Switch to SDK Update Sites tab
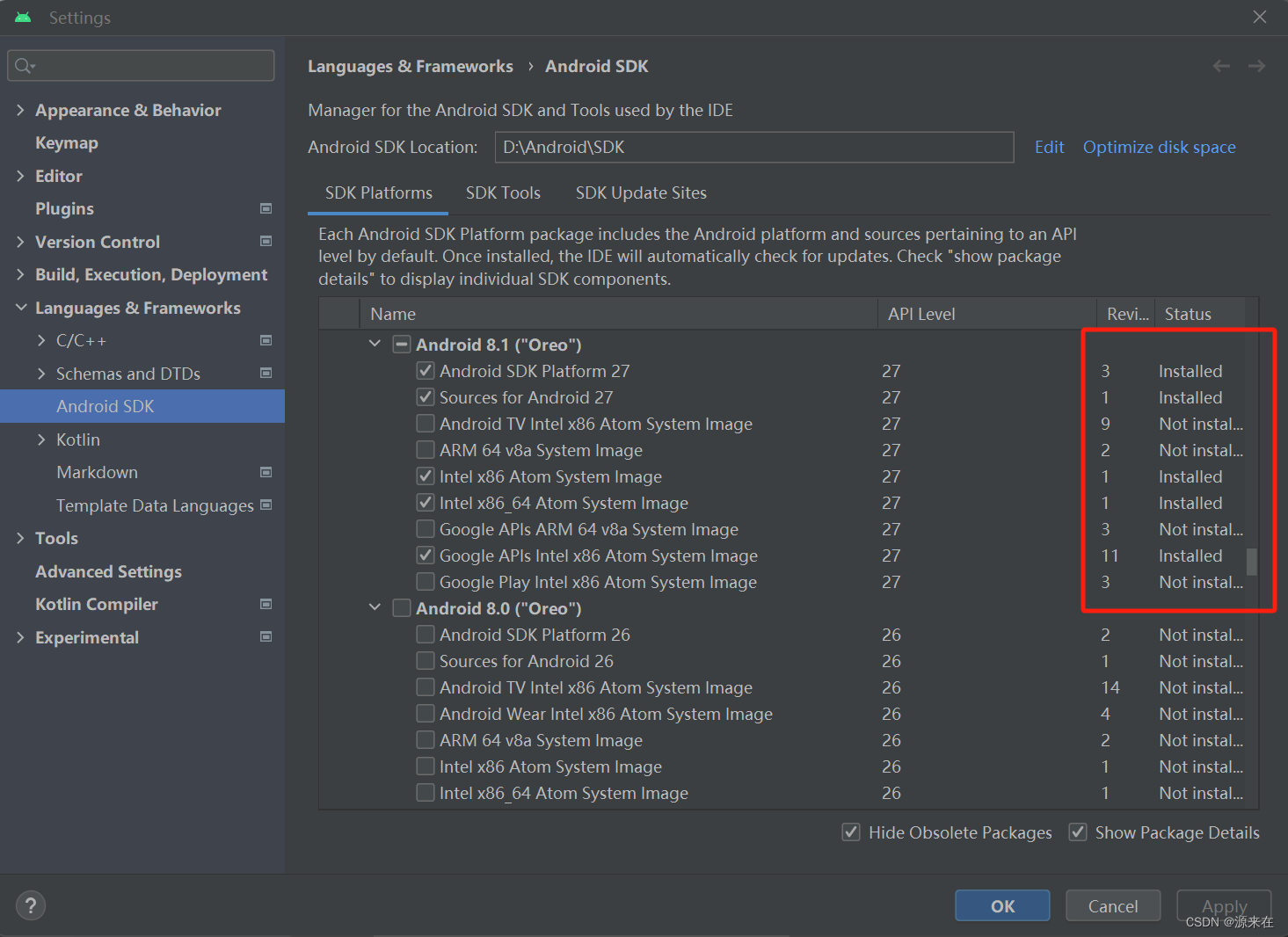Screen dimensions: 1288x937 pyautogui.click(x=641, y=192)
